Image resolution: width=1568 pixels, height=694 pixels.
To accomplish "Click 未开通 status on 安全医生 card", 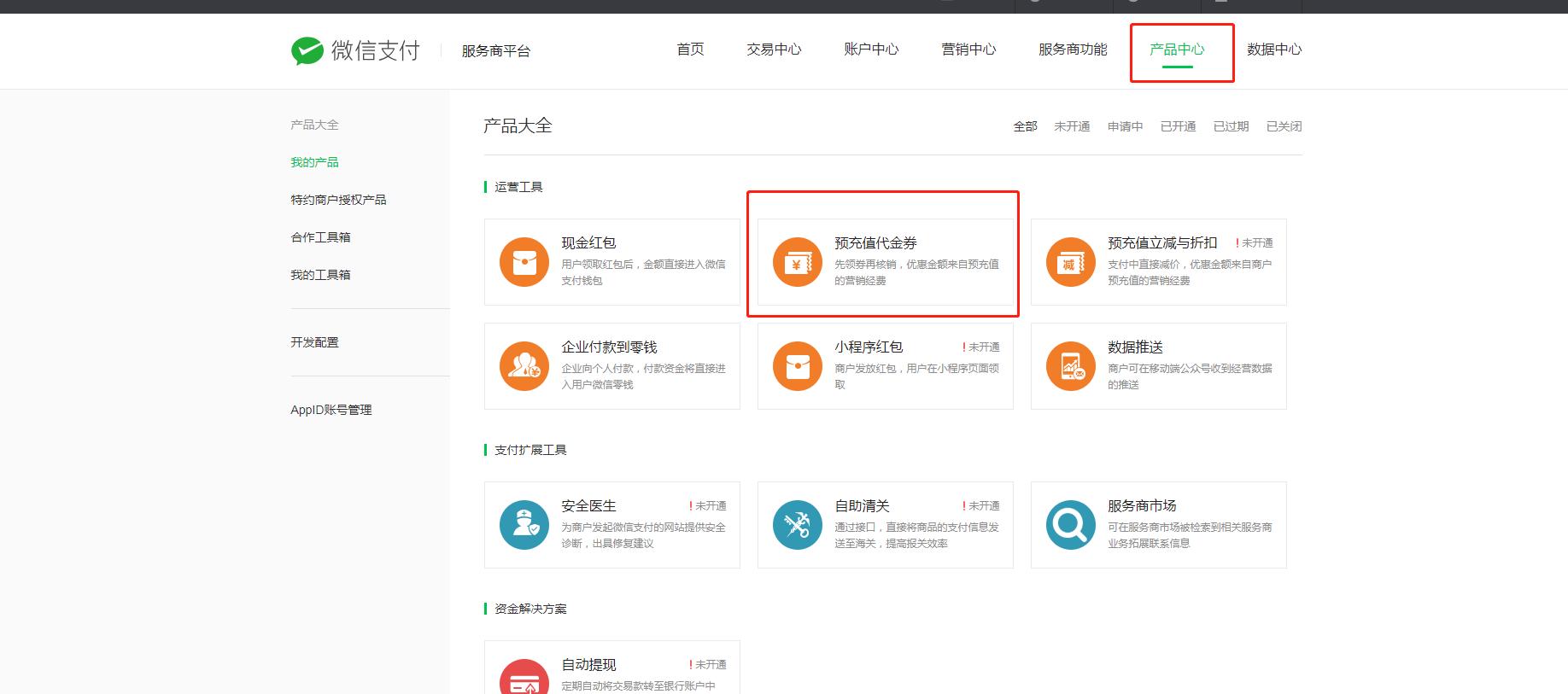I will click(x=708, y=506).
